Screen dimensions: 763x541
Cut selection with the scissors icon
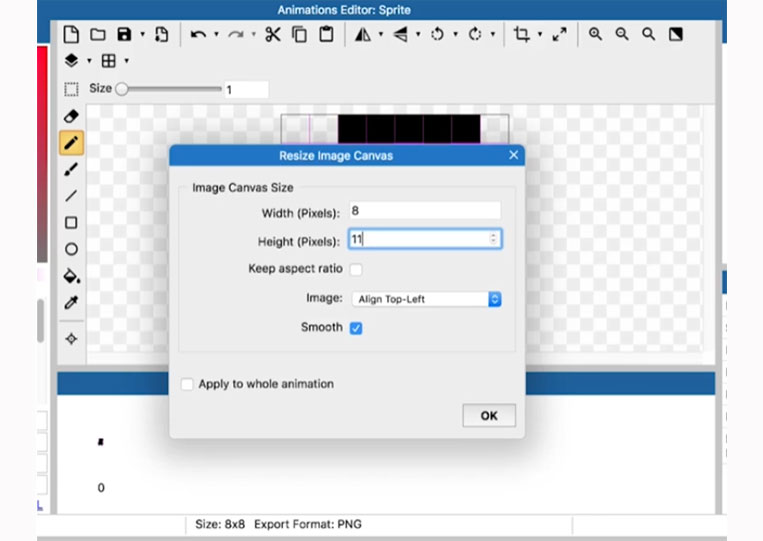pos(273,35)
